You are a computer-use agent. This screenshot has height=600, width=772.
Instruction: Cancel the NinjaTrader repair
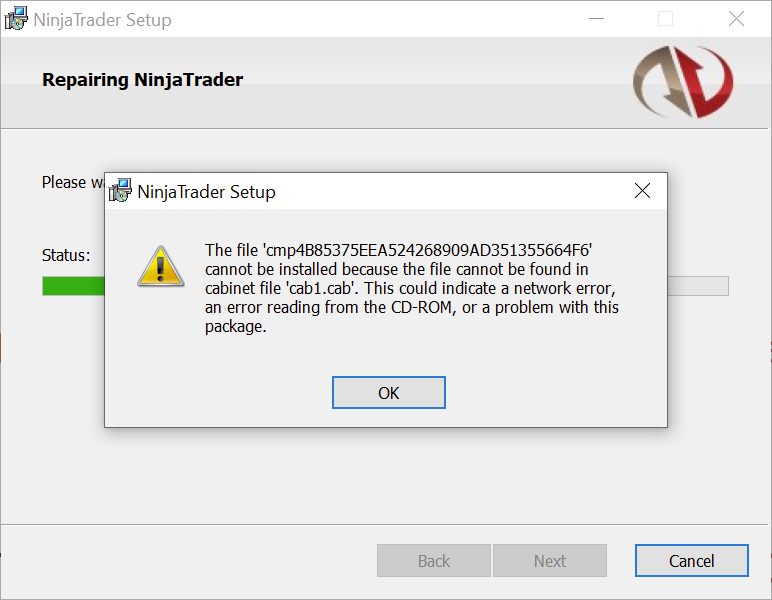pyautogui.click(x=691, y=561)
